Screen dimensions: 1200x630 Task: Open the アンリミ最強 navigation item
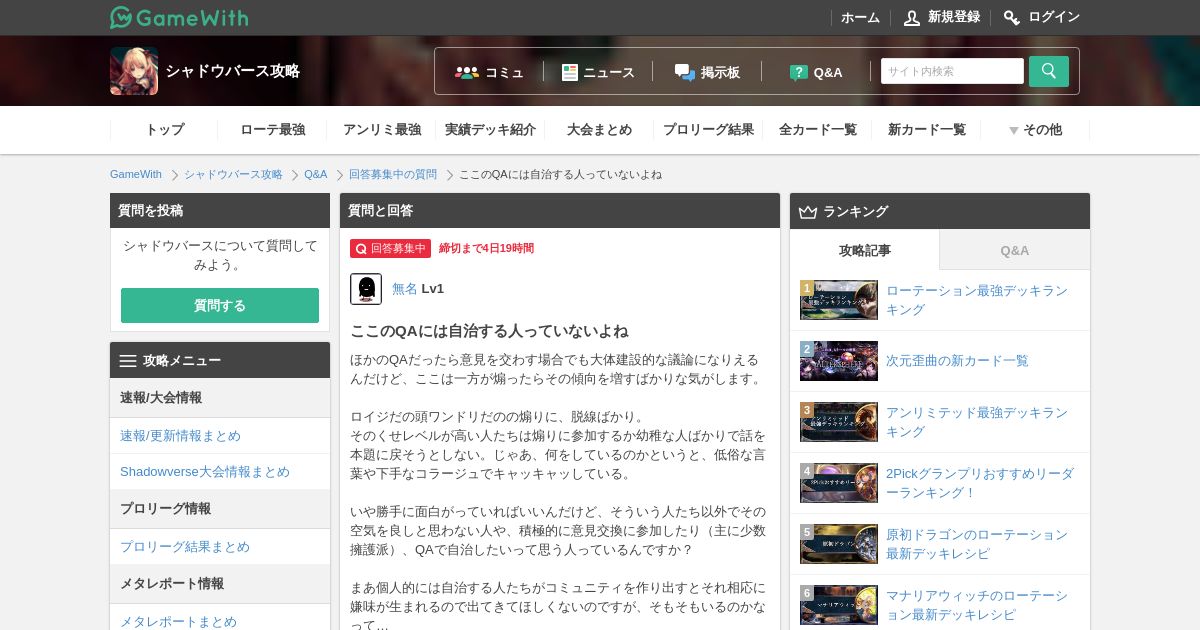tap(382, 130)
